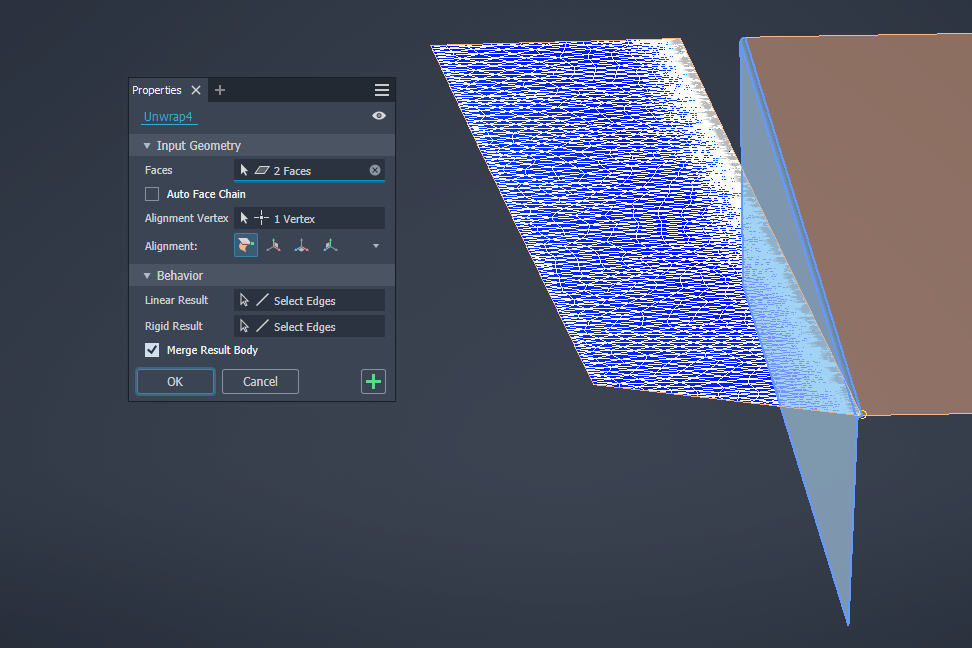
Task: Choose the middle axis-triad alignment icon
Action: 301,245
